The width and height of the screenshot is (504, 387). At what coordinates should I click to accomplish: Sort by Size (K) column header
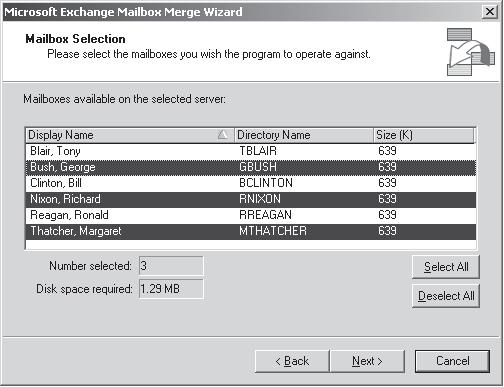pyautogui.click(x=423, y=135)
